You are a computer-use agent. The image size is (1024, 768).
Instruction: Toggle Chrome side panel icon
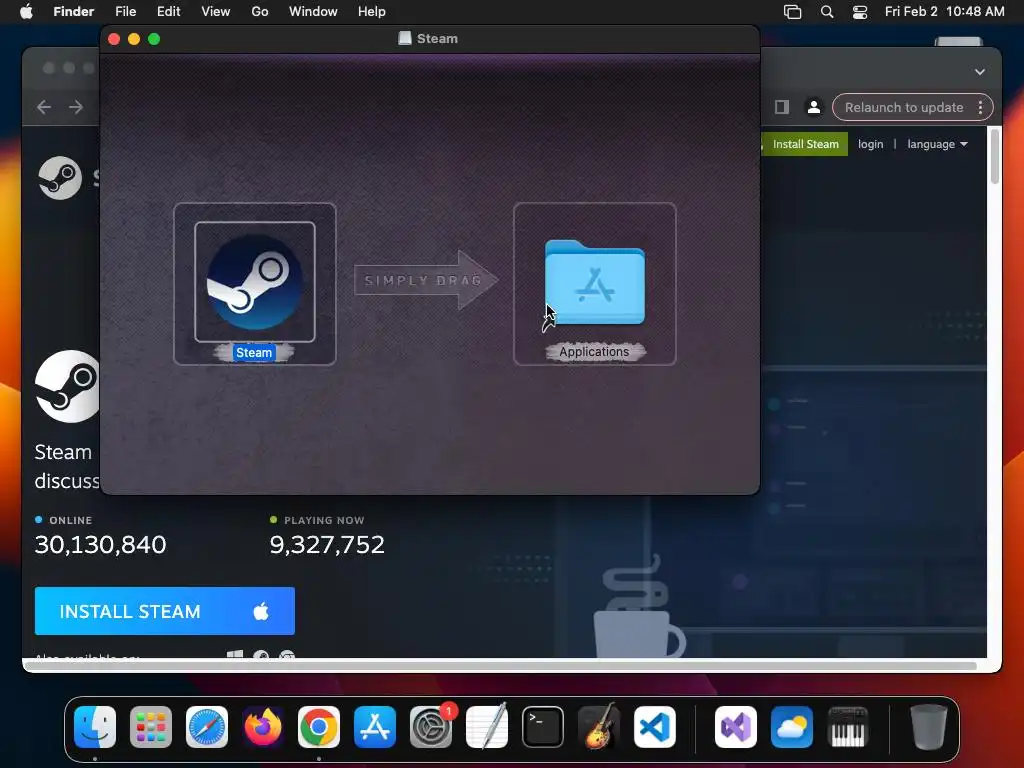click(x=782, y=107)
